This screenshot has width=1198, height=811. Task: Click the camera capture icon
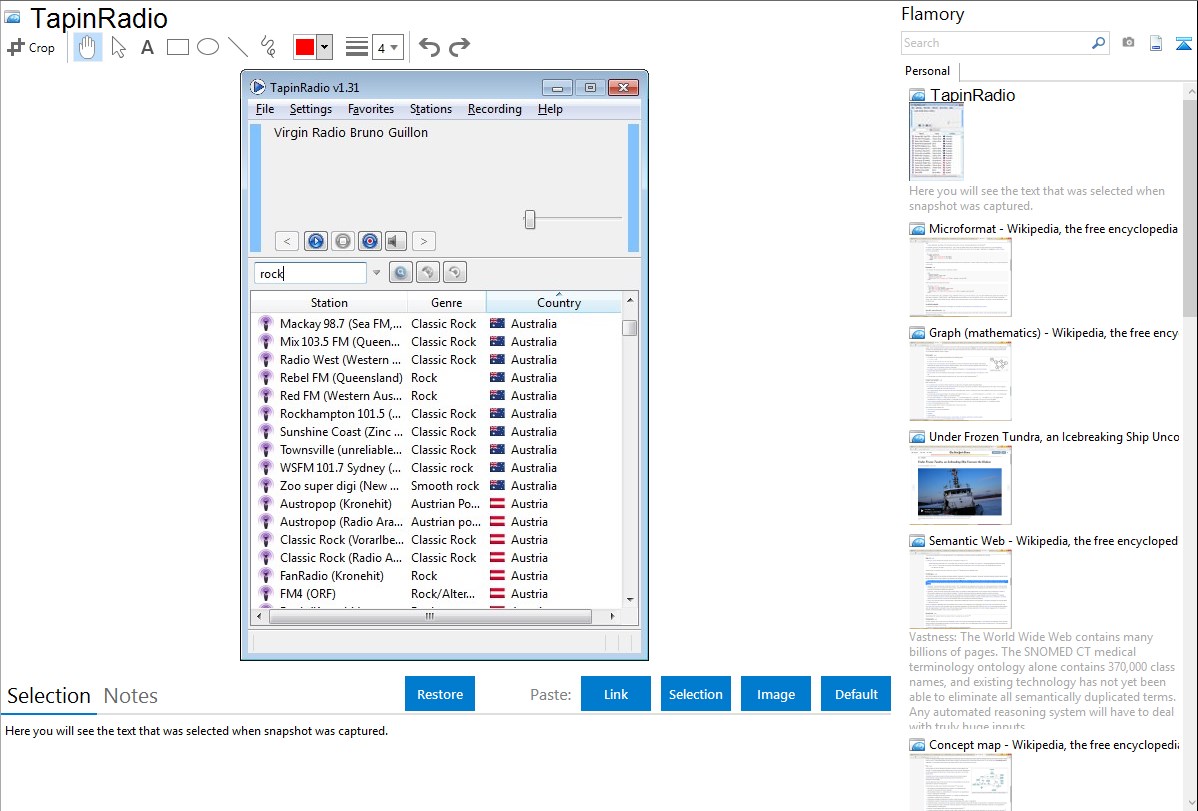click(x=1128, y=43)
